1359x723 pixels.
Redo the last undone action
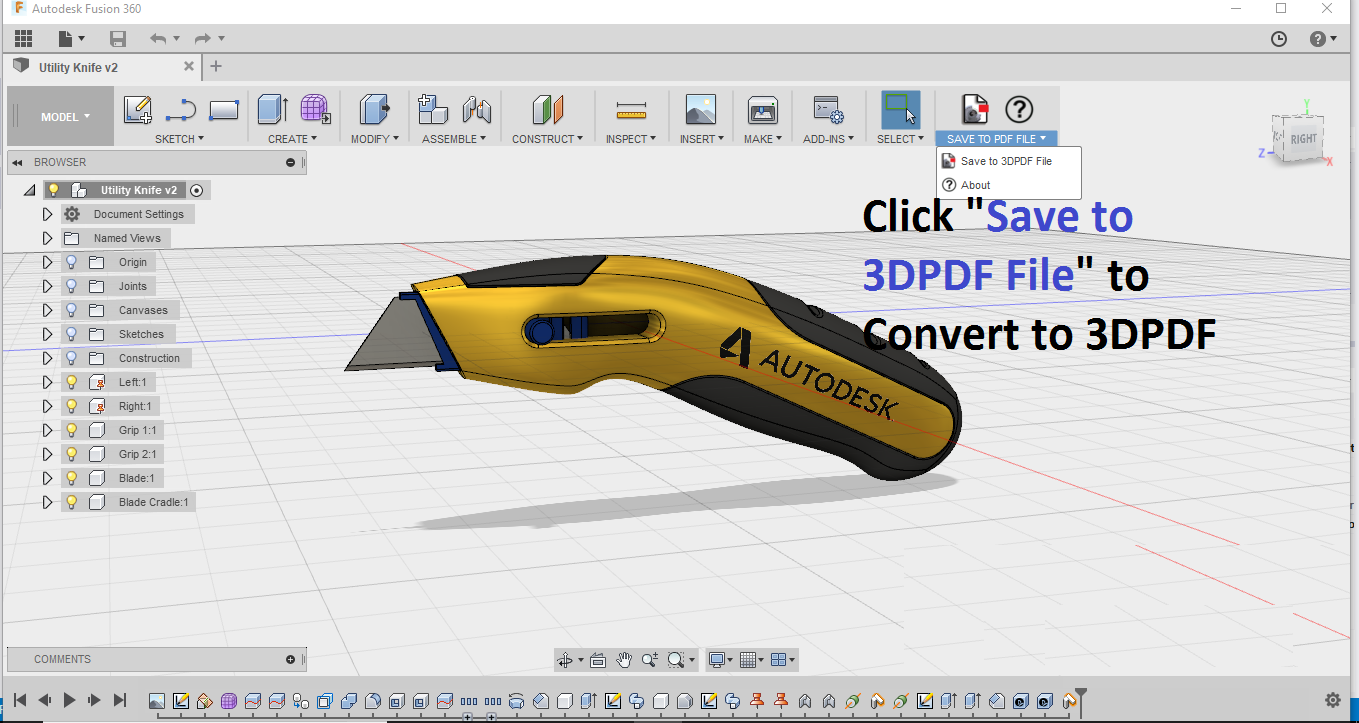(203, 39)
